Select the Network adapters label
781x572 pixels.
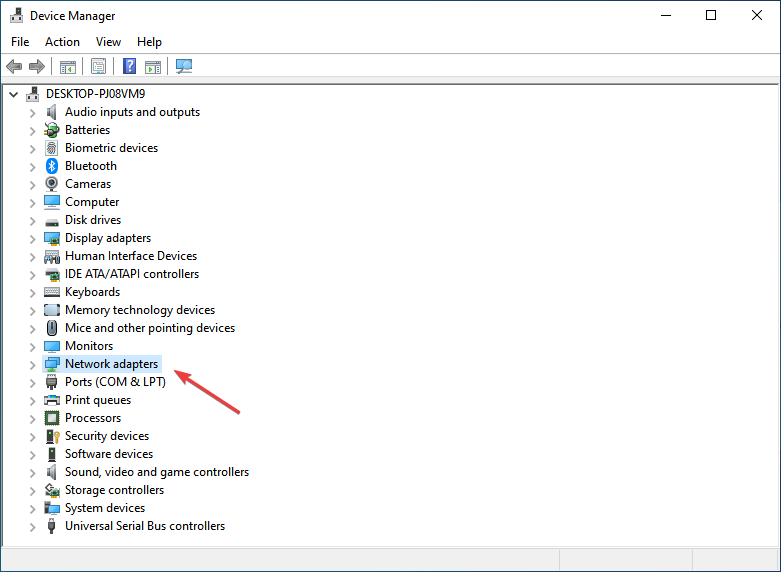pos(112,364)
